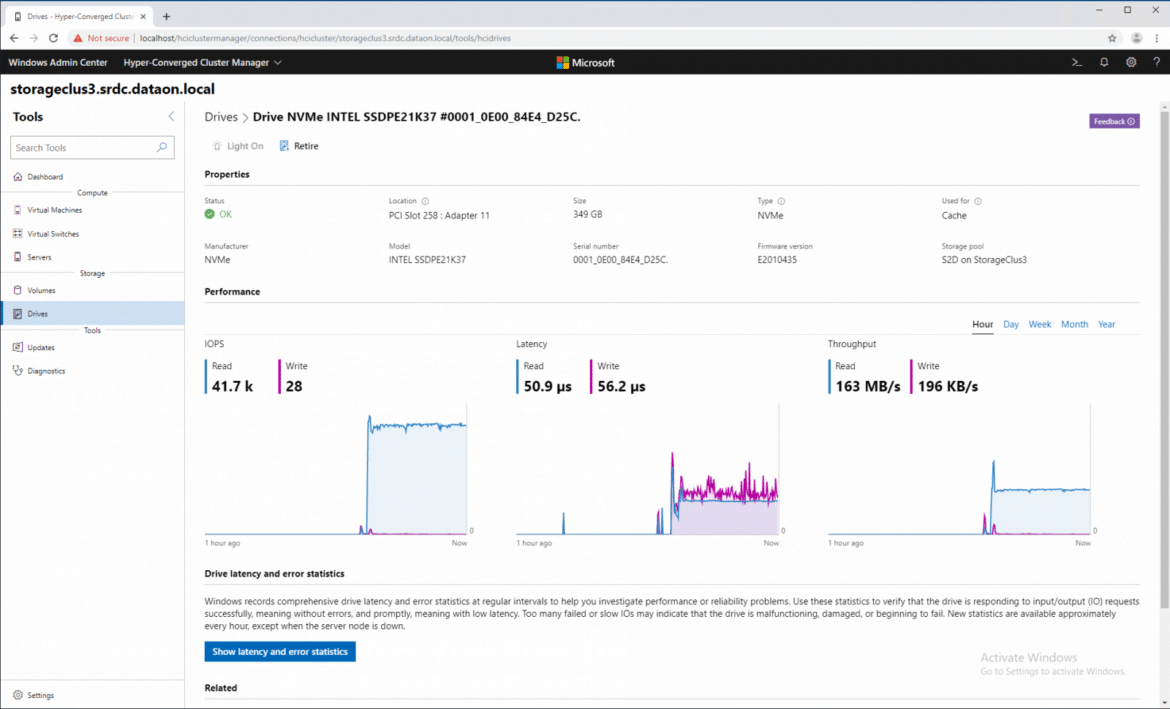This screenshot has width=1170, height=709.
Task: Click the Location info icon
Action: click(425, 201)
